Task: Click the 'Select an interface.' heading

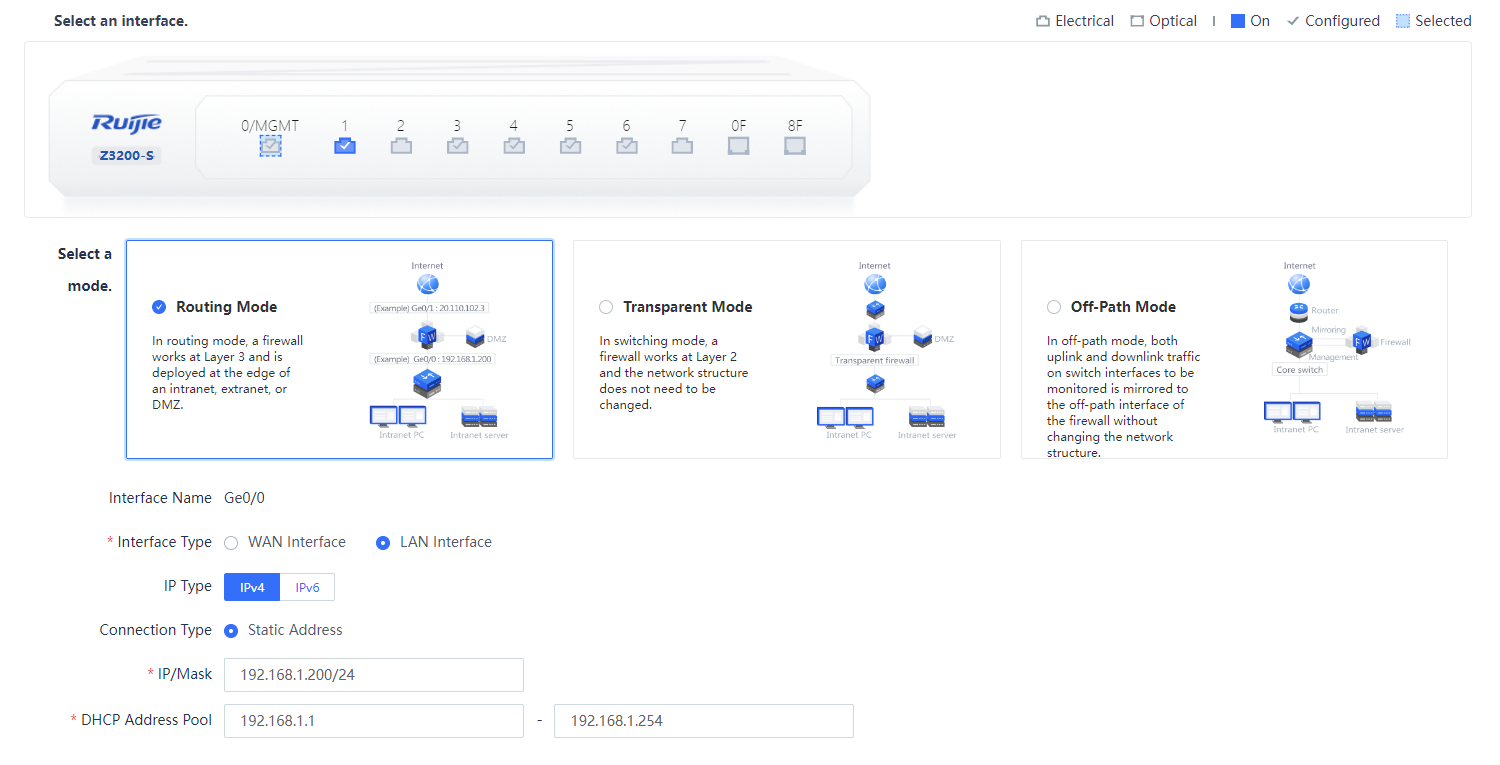Action: pos(121,21)
